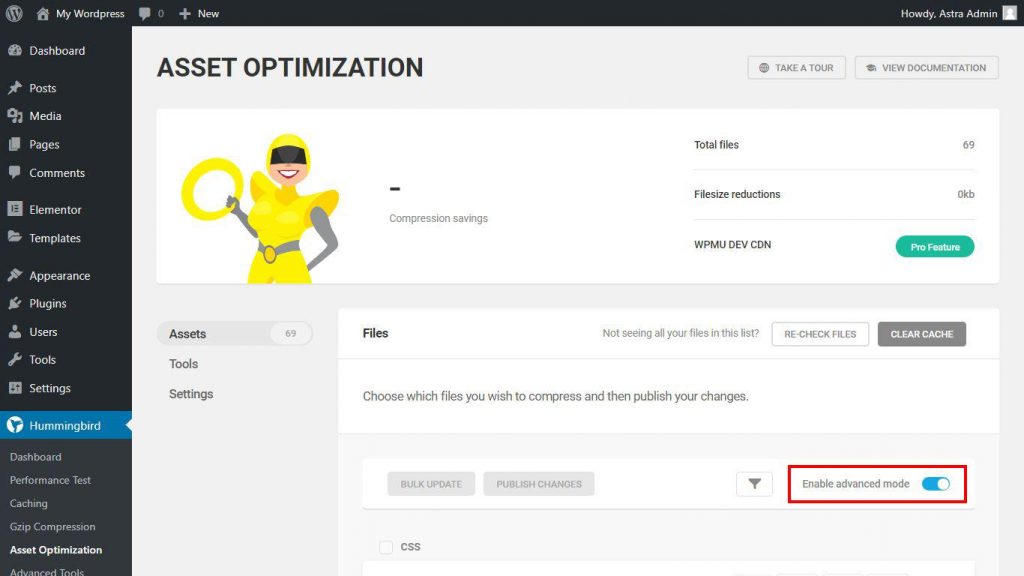Screen dimensions: 1024x576
Task: Open the comments counter in admin bar
Action: tap(150, 13)
